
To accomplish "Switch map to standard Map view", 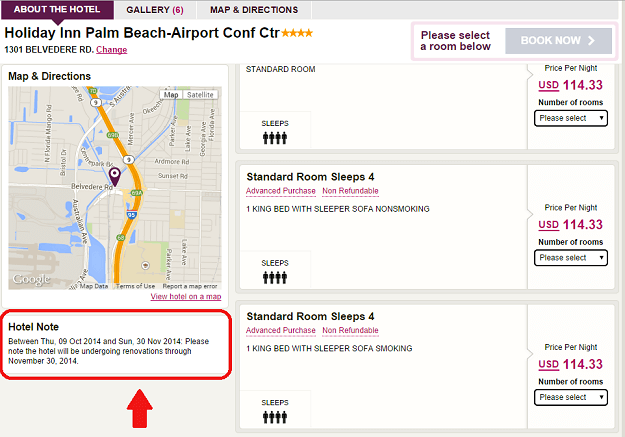I will (x=170, y=95).
